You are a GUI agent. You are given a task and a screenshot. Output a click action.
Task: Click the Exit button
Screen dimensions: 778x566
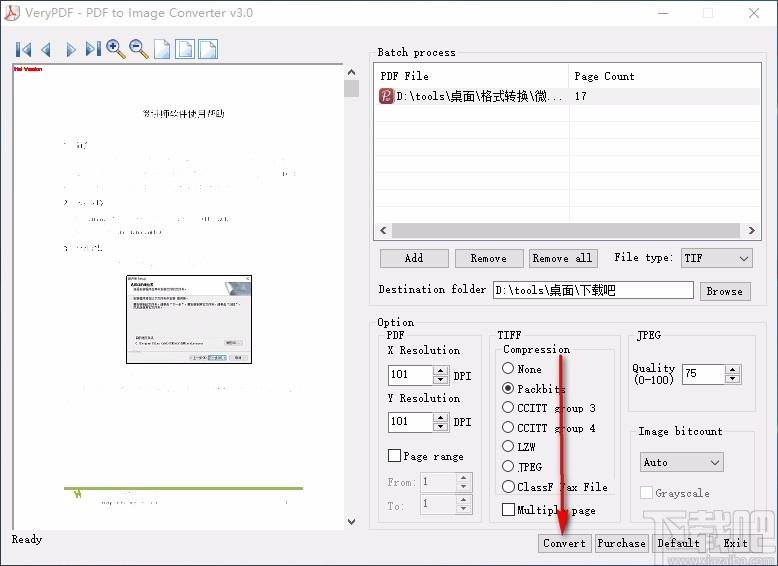[735, 543]
